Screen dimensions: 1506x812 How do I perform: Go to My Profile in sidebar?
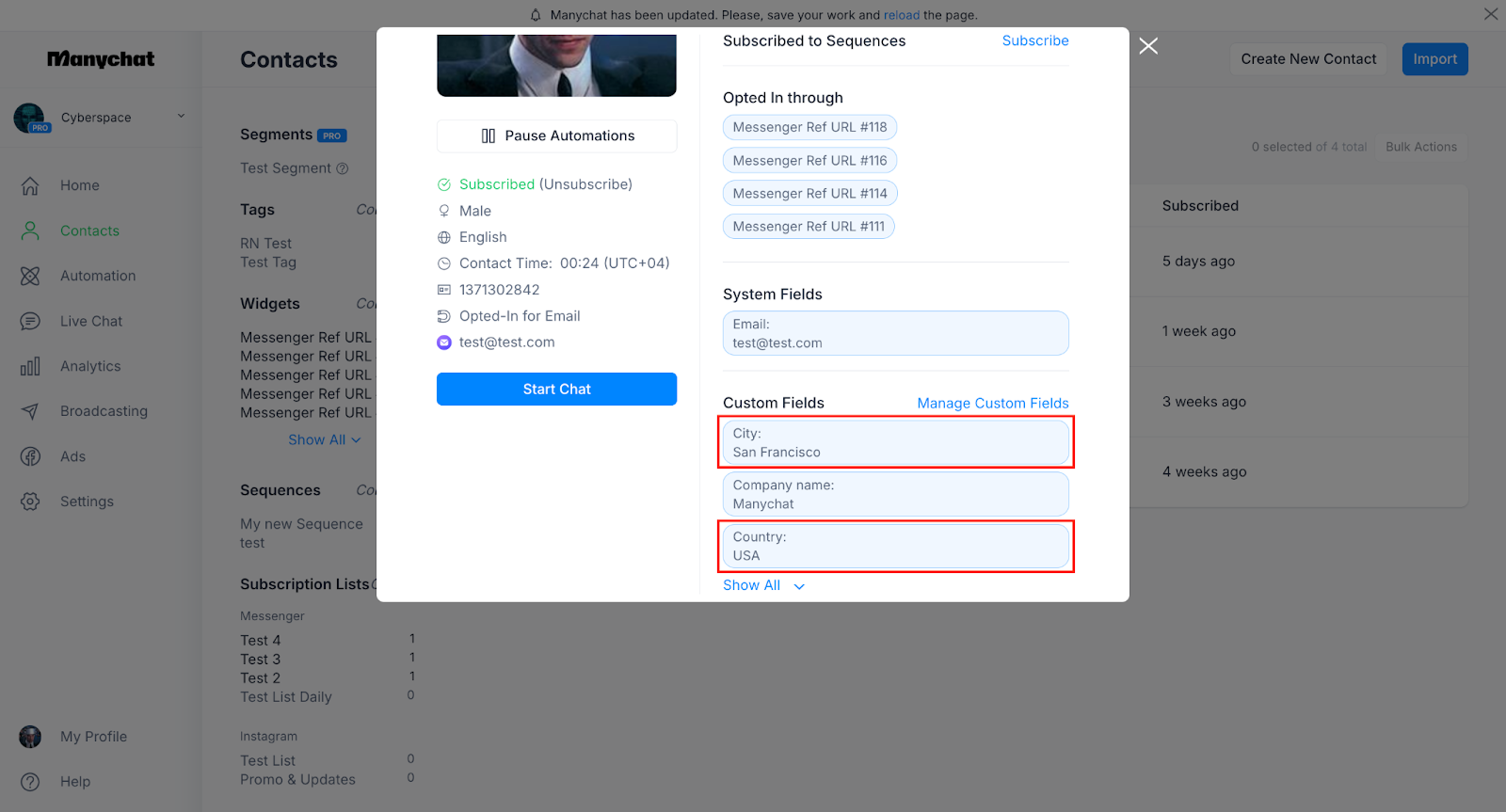coord(93,737)
